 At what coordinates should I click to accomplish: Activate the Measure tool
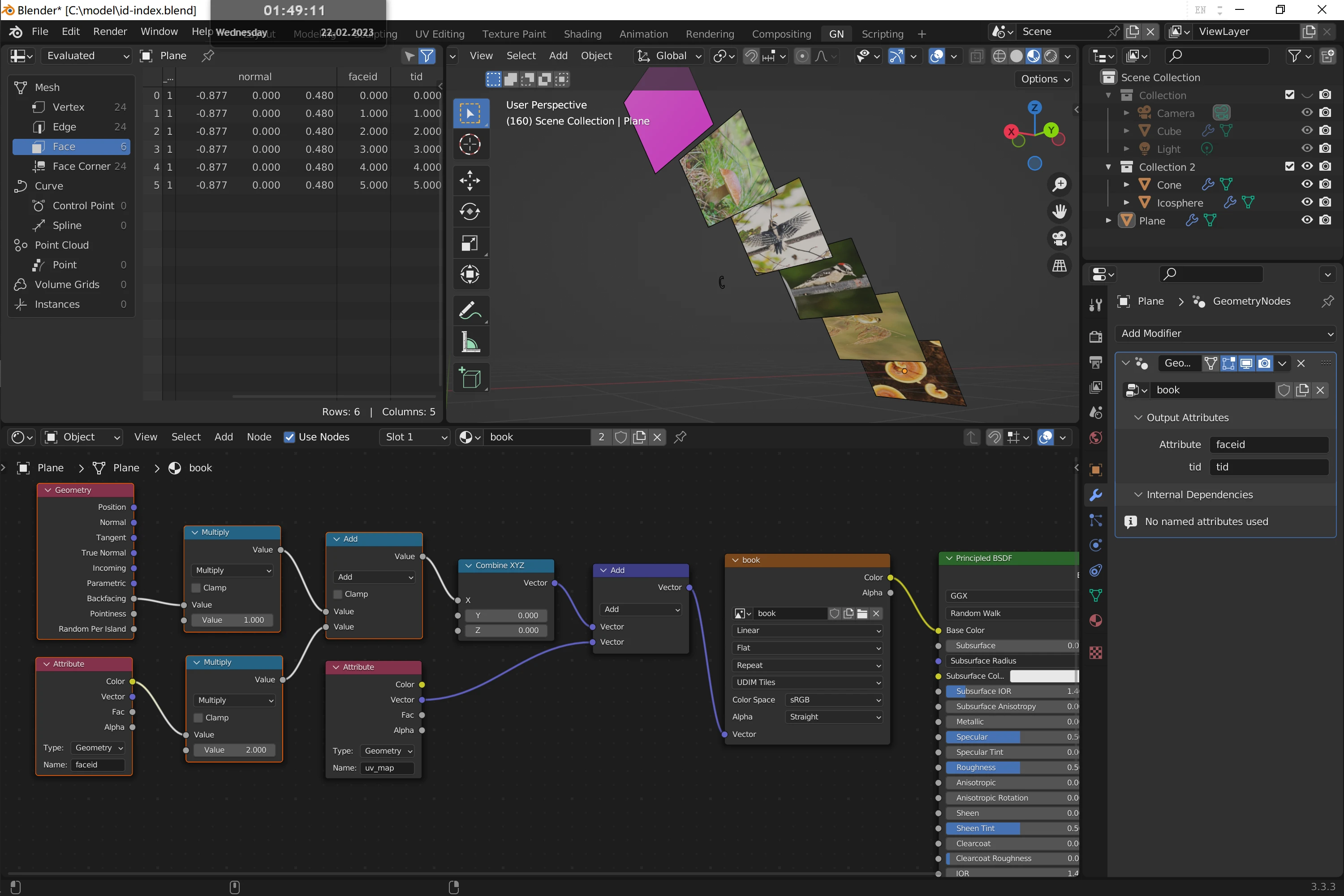470,341
